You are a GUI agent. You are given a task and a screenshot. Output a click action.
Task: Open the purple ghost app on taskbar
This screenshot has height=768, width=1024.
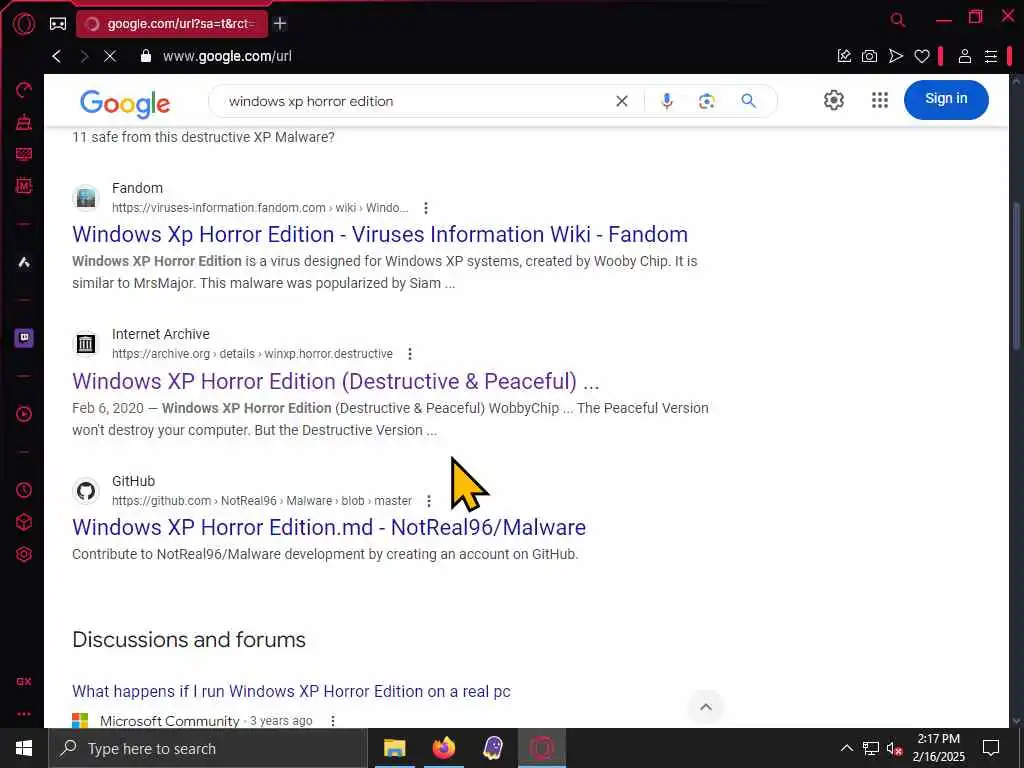[492, 748]
